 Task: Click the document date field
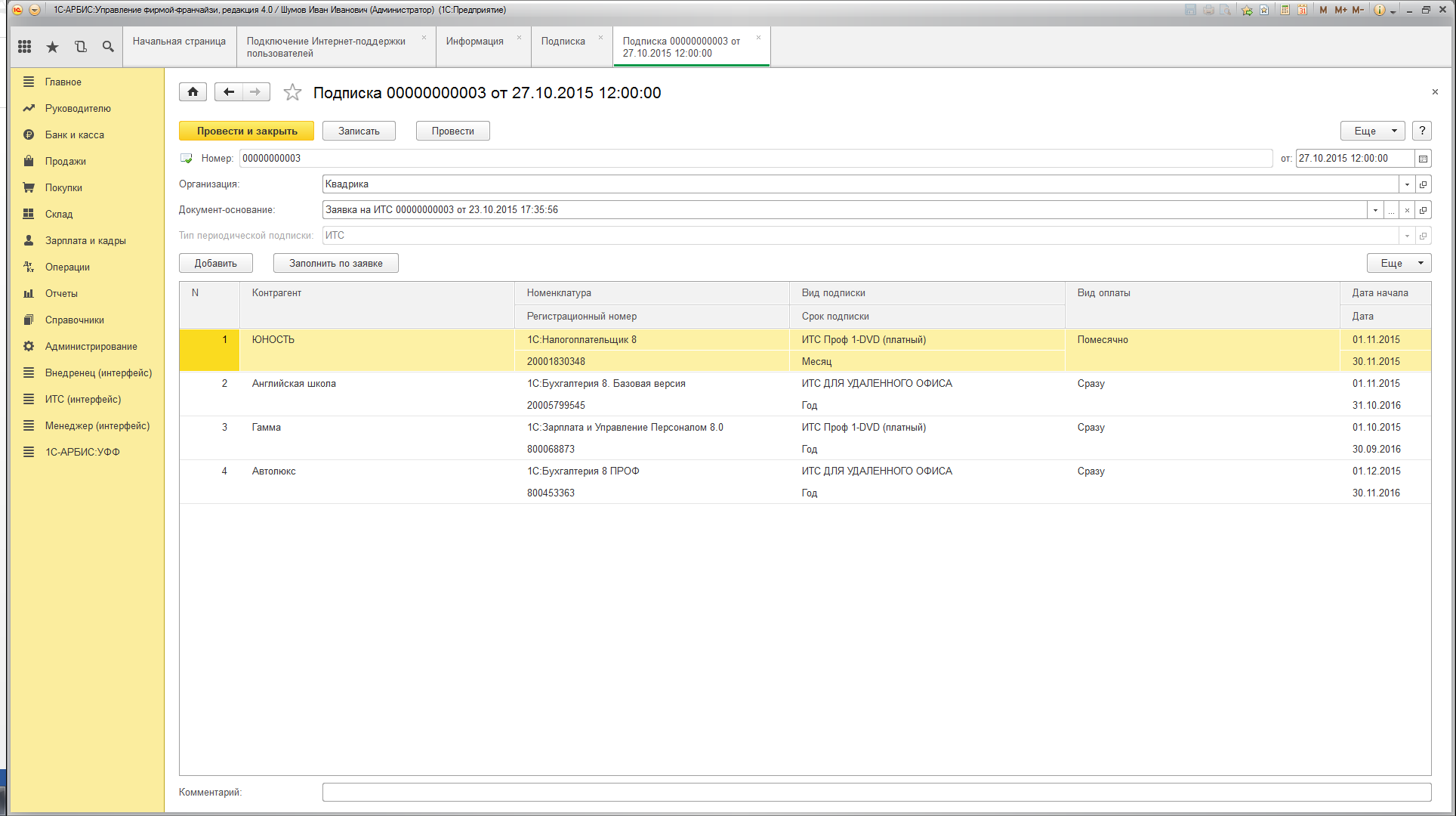coord(1354,159)
